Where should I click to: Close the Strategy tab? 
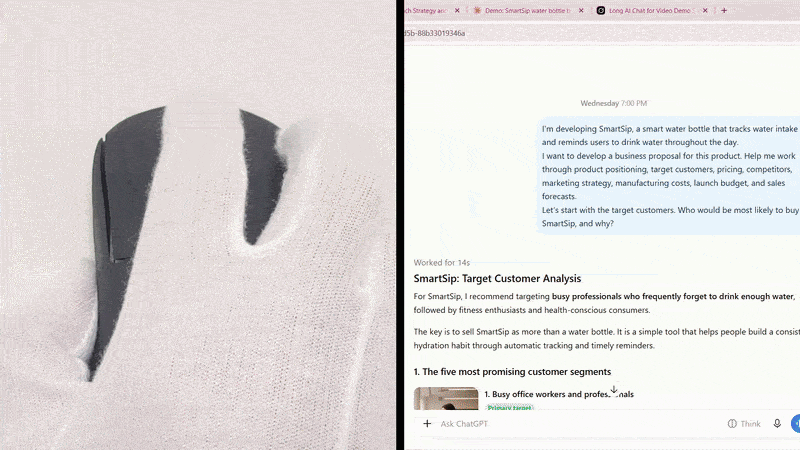[457, 10]
